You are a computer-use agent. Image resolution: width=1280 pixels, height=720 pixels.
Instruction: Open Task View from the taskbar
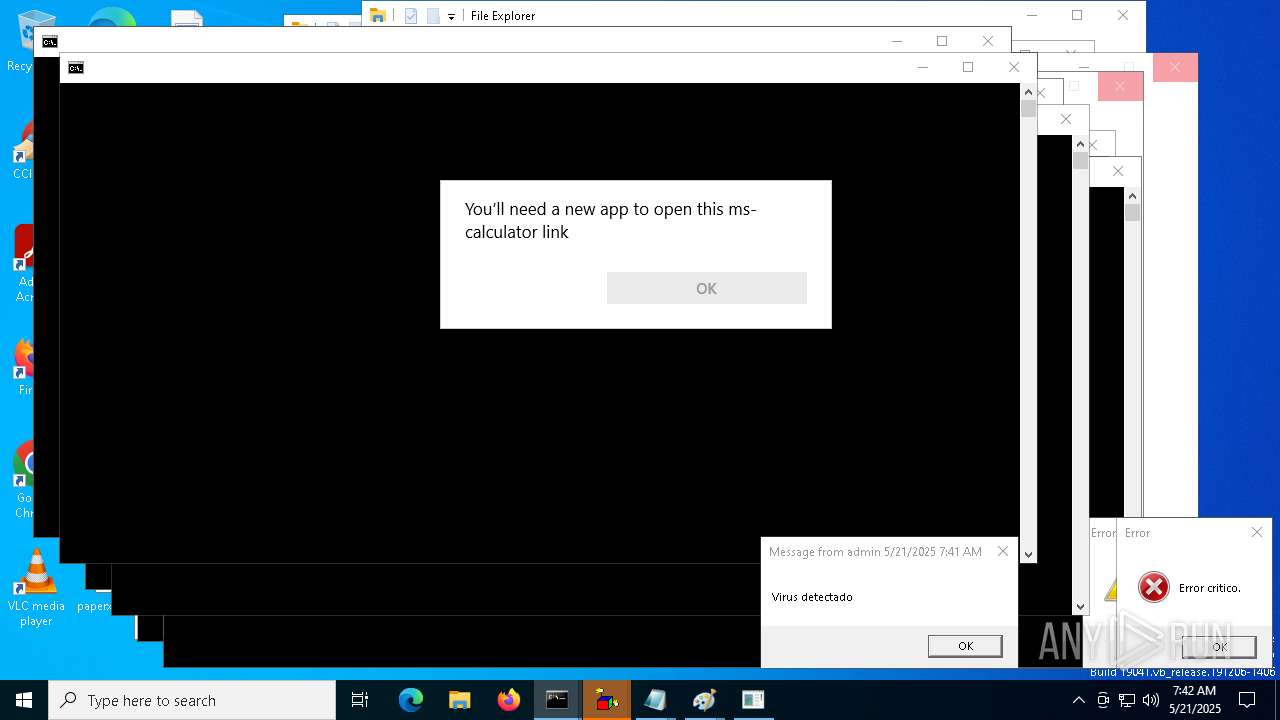pyautogui.click(x=360, y=700)
